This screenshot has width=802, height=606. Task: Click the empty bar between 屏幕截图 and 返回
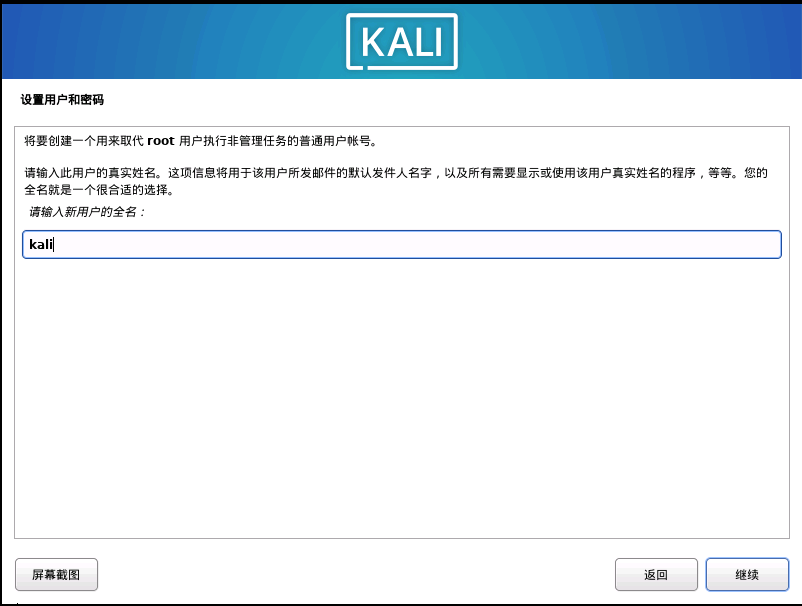[356, 574]
